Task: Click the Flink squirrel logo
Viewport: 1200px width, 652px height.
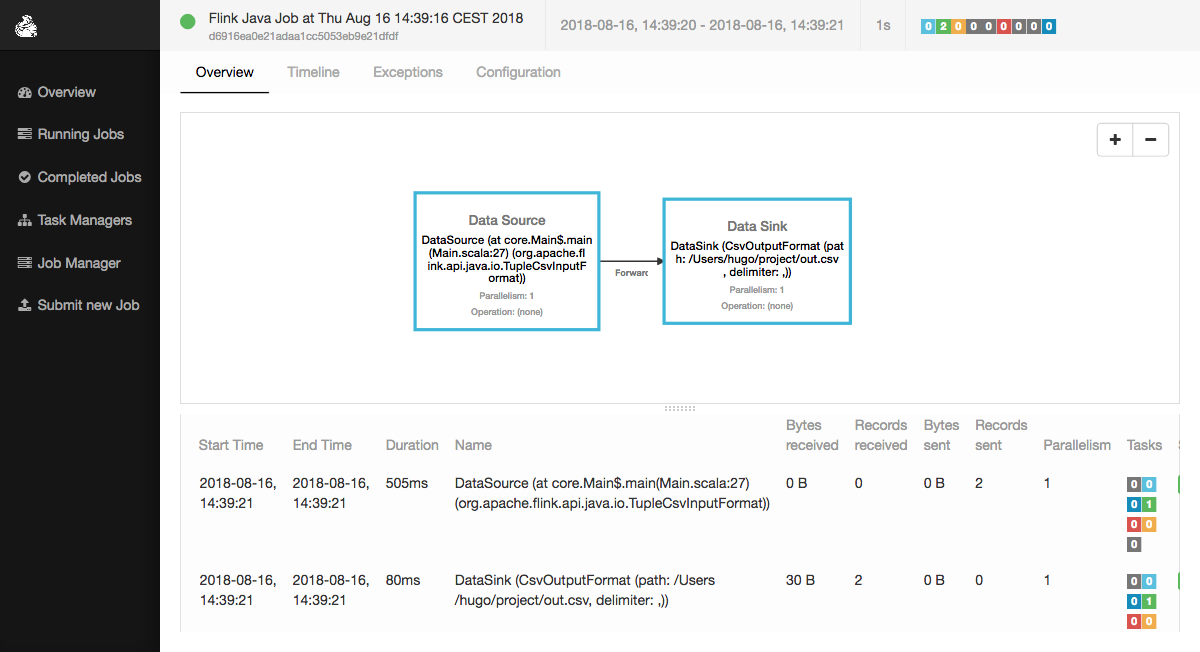Action: point(27,25)
